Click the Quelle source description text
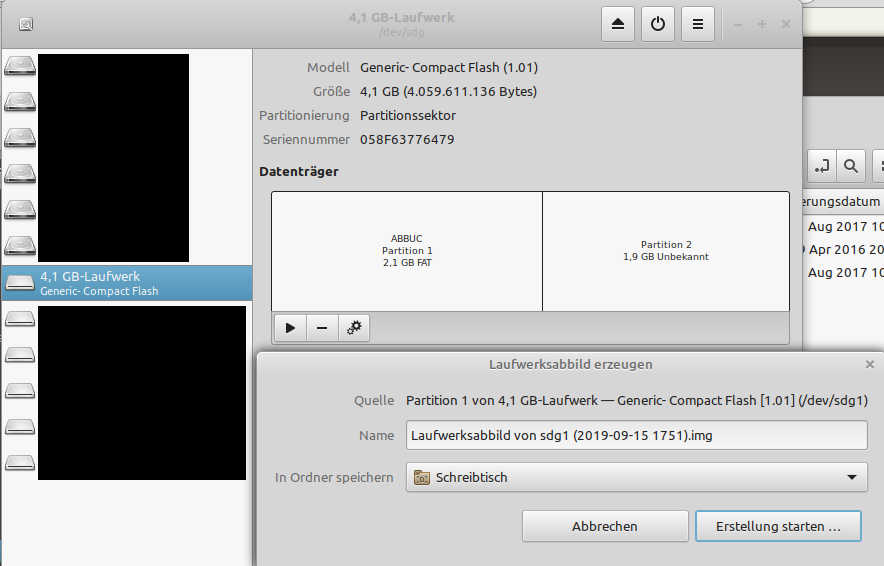 click(637, 401)
